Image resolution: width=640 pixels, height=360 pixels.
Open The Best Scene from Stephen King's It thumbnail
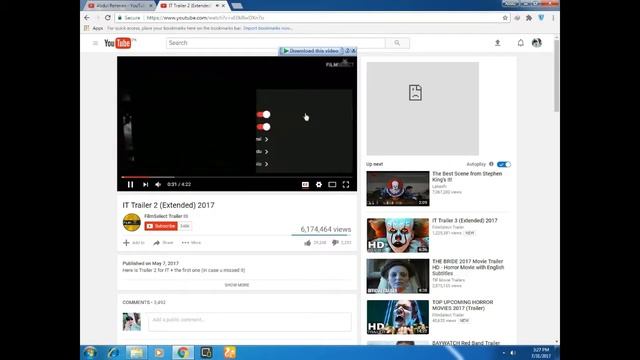tap(398, 189)
